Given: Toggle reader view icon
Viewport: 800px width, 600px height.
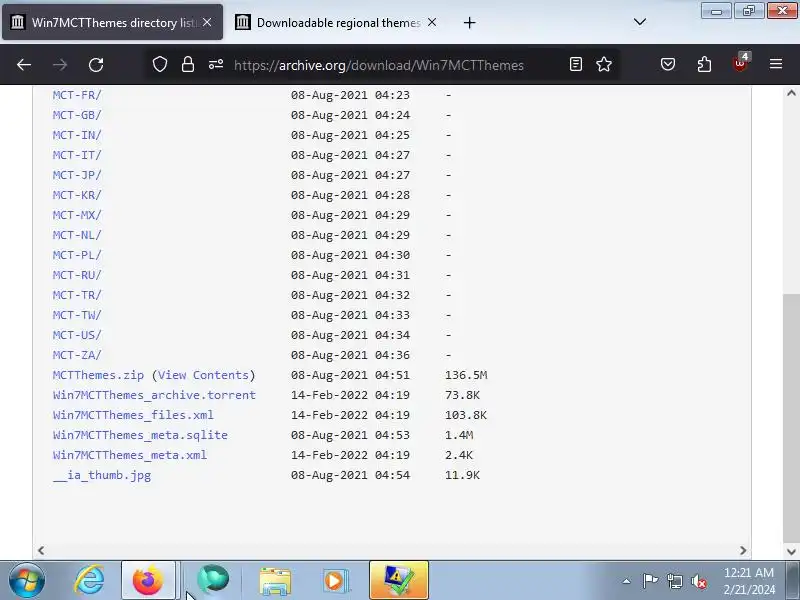Looking at the screenshot, I should coord(576,64).
